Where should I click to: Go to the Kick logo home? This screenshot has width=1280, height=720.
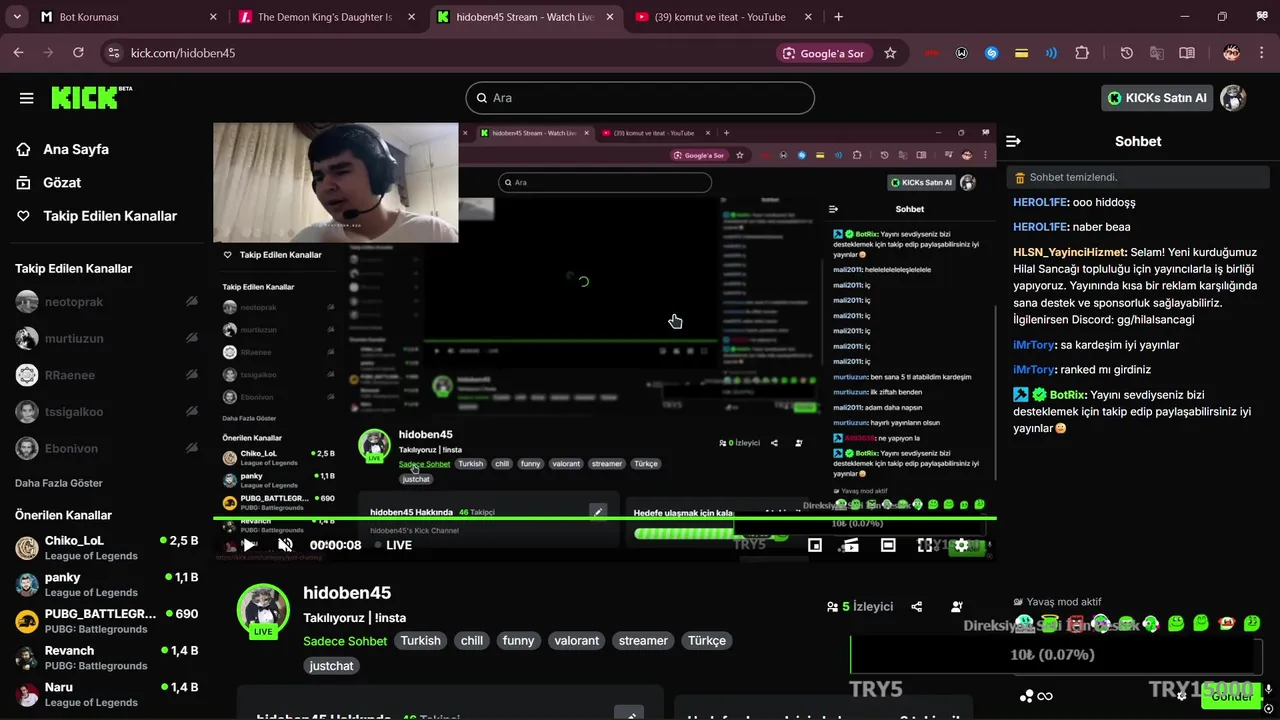click(x=91, y=97)
